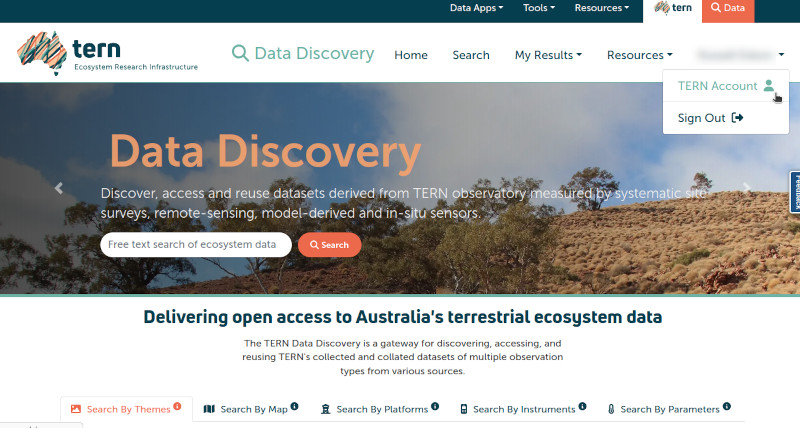
Task: Click info icon beside Search By Parameters
Action: [727, 406]
